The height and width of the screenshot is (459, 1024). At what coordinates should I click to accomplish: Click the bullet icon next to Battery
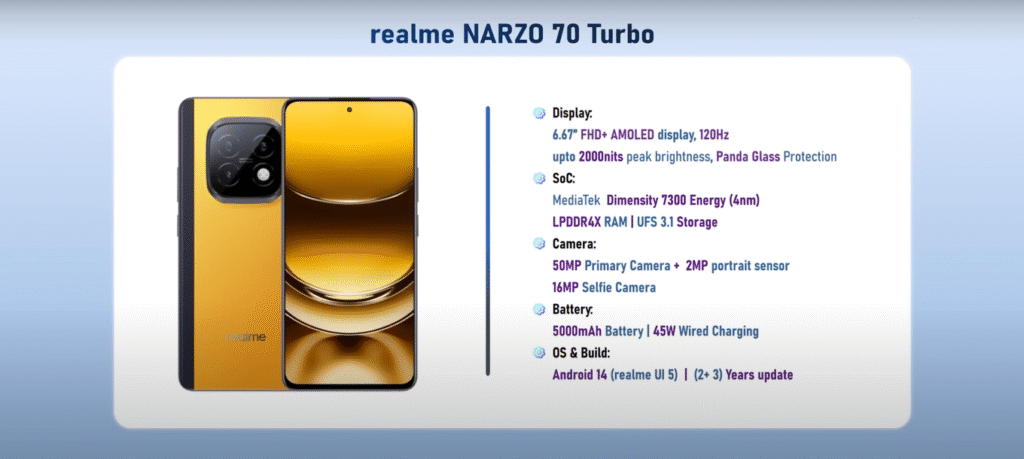point(539,309)
